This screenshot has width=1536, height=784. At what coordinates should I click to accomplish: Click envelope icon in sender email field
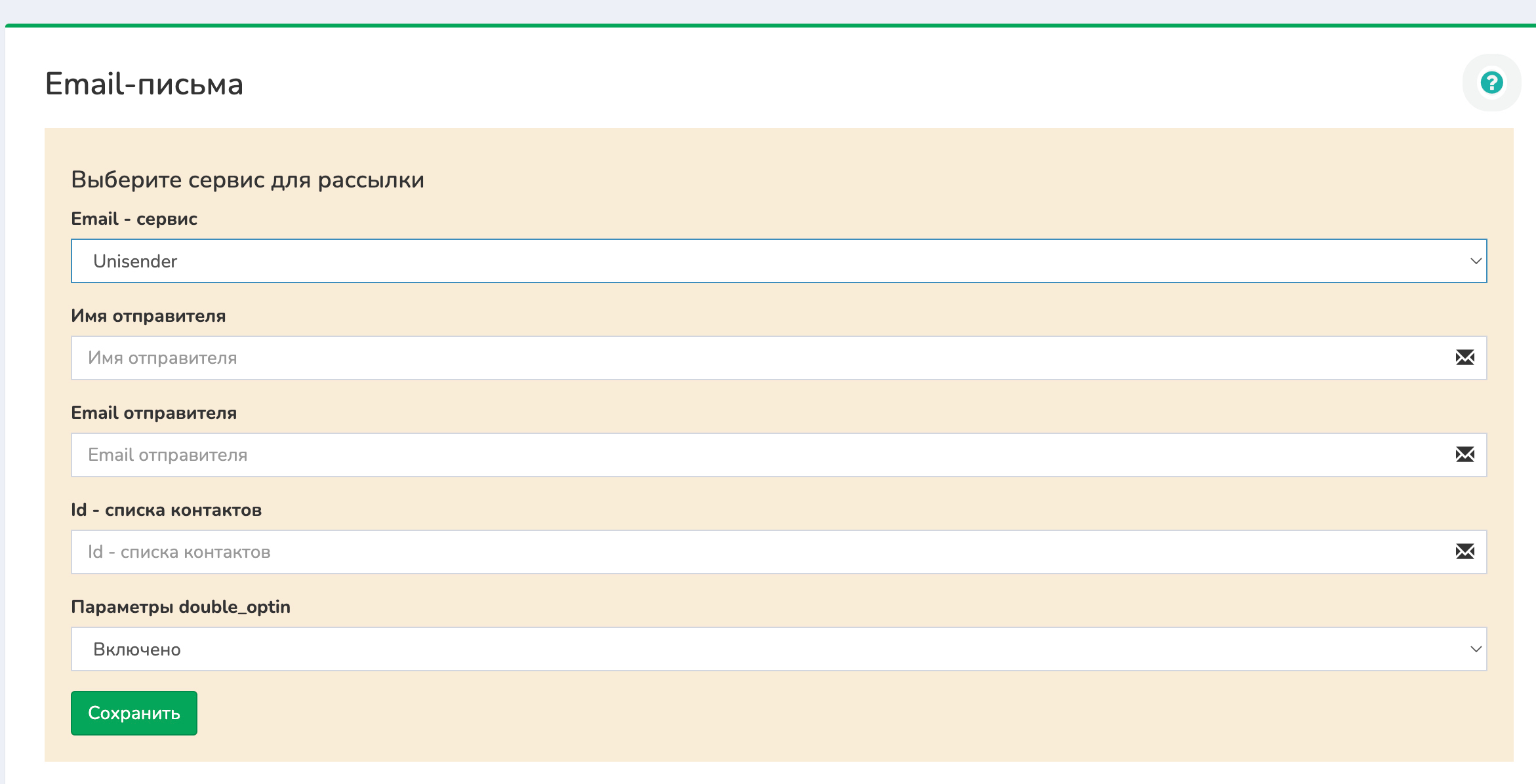1465,455
